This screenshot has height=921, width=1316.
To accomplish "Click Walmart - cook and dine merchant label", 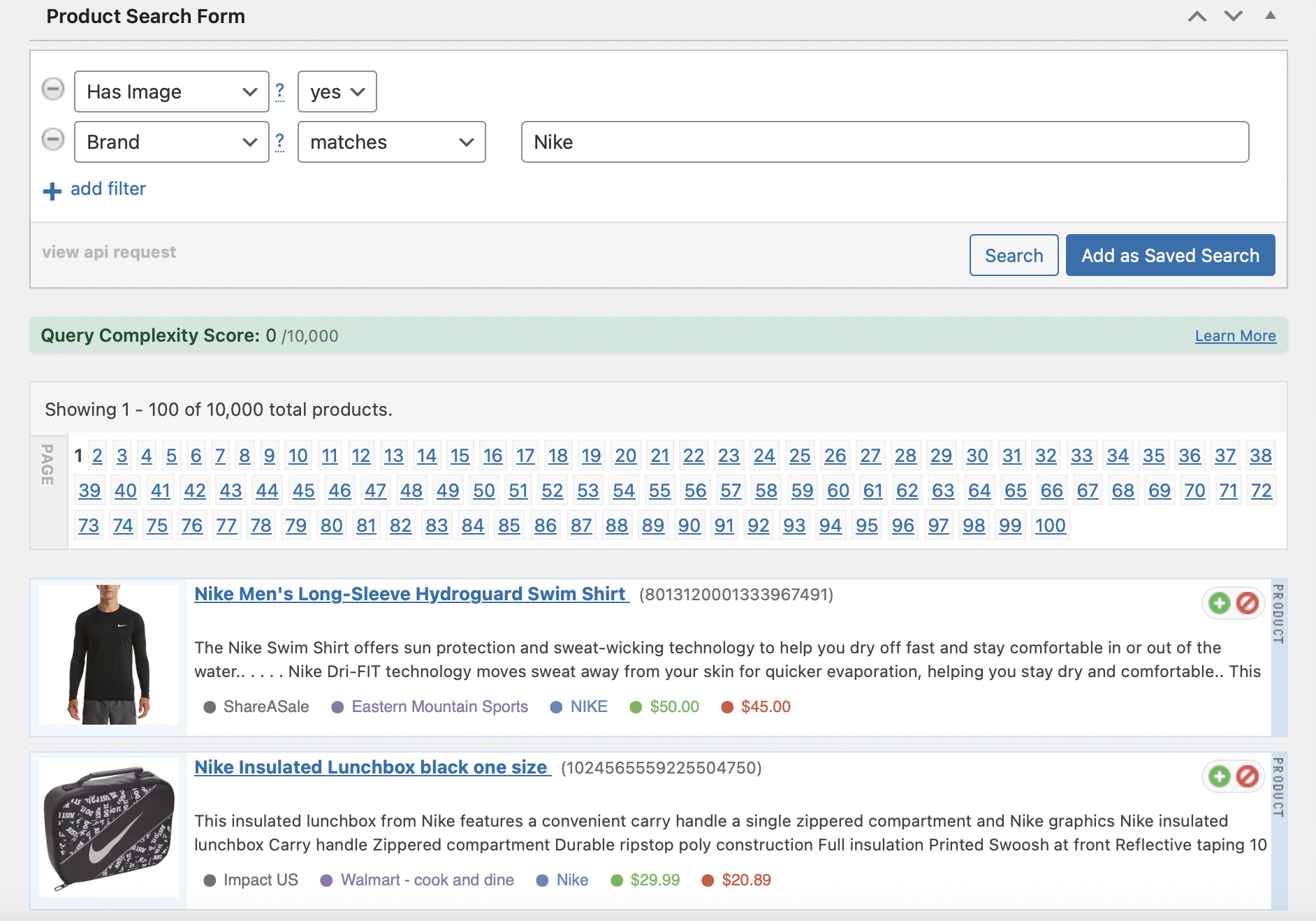I will pos(427,880).
